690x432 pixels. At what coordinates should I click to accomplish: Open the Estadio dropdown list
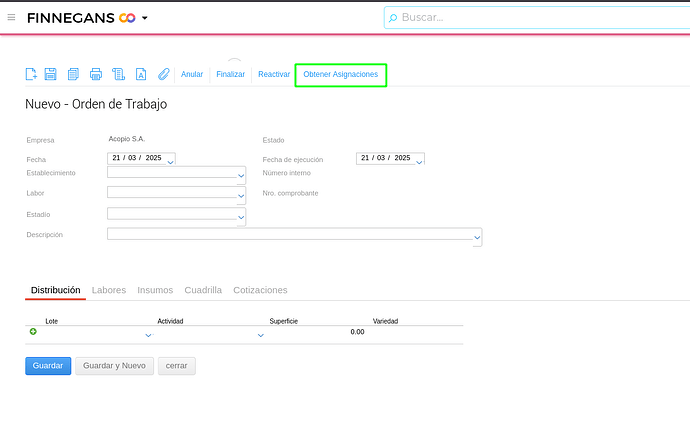241,219
